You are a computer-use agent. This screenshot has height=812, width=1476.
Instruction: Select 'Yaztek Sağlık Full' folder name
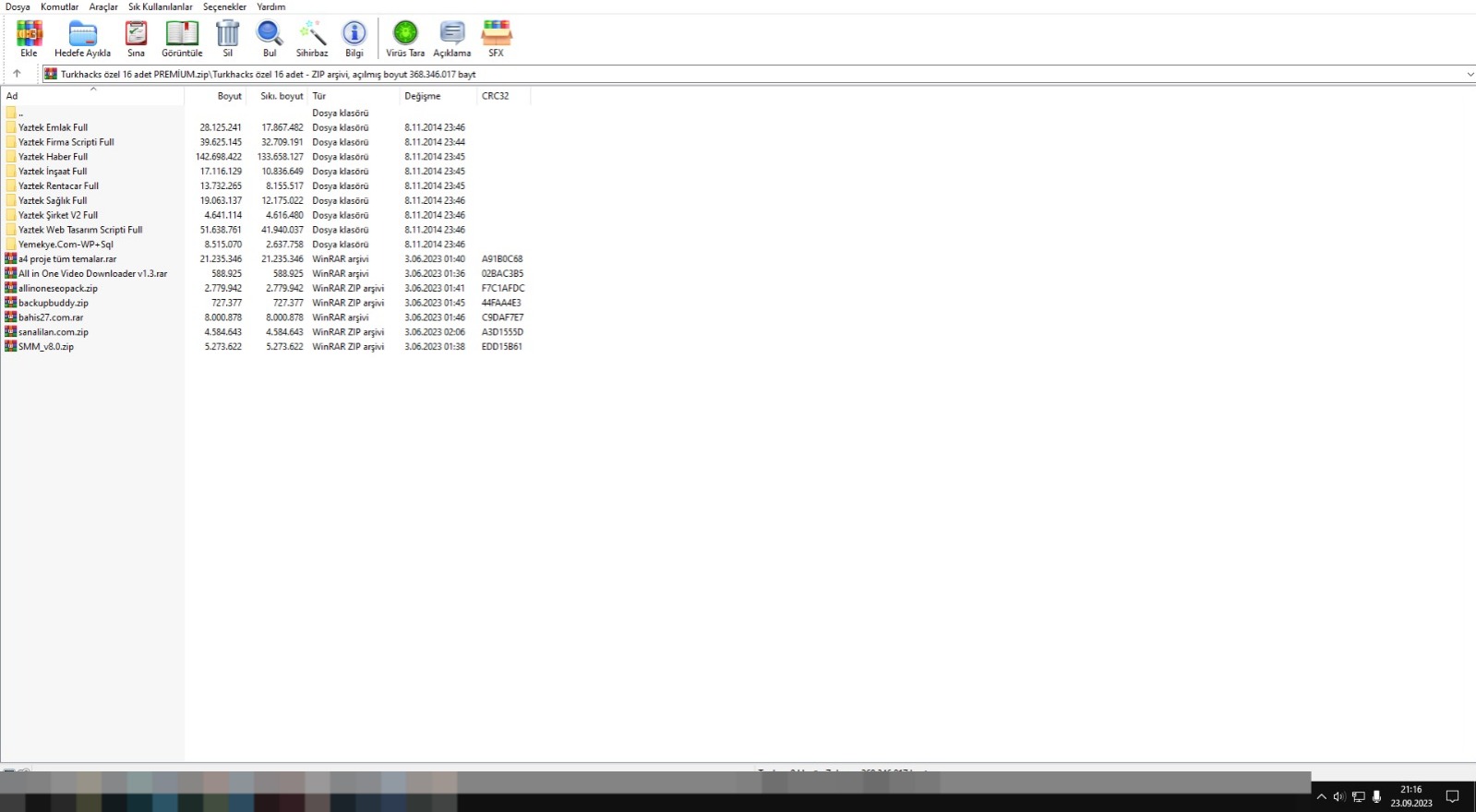pos(53,201)
